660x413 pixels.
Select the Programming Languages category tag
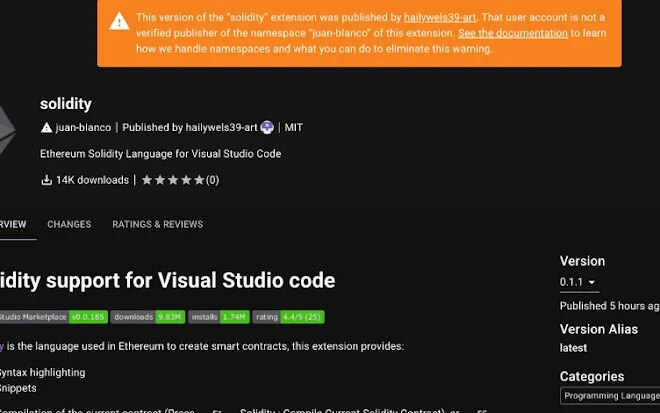click(610, 396)
